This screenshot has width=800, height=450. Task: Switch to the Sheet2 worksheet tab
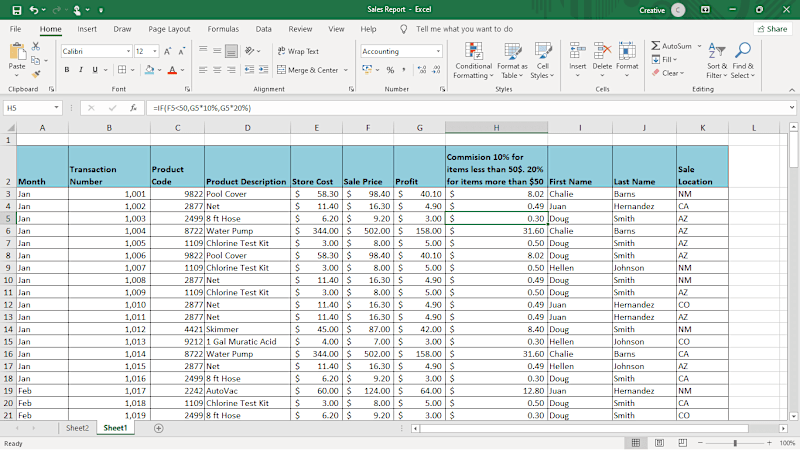(x=77, y=428)
